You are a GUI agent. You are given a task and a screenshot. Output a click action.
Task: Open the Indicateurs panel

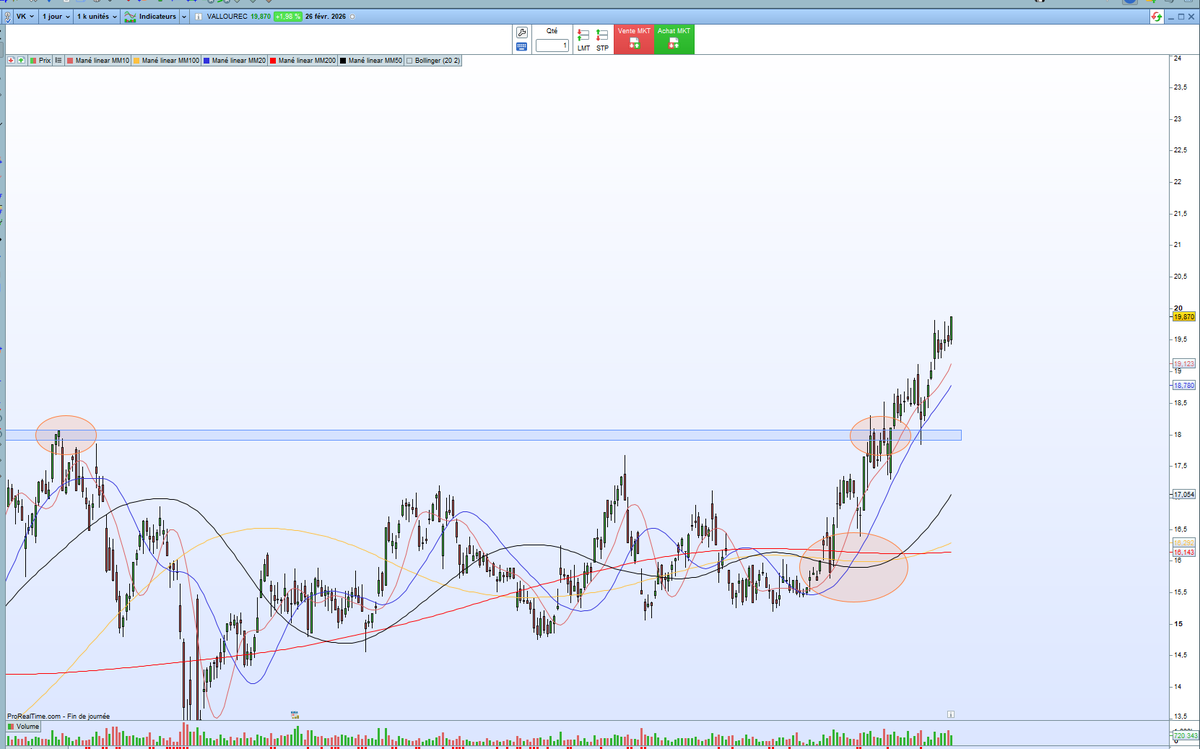pos(149,17)
